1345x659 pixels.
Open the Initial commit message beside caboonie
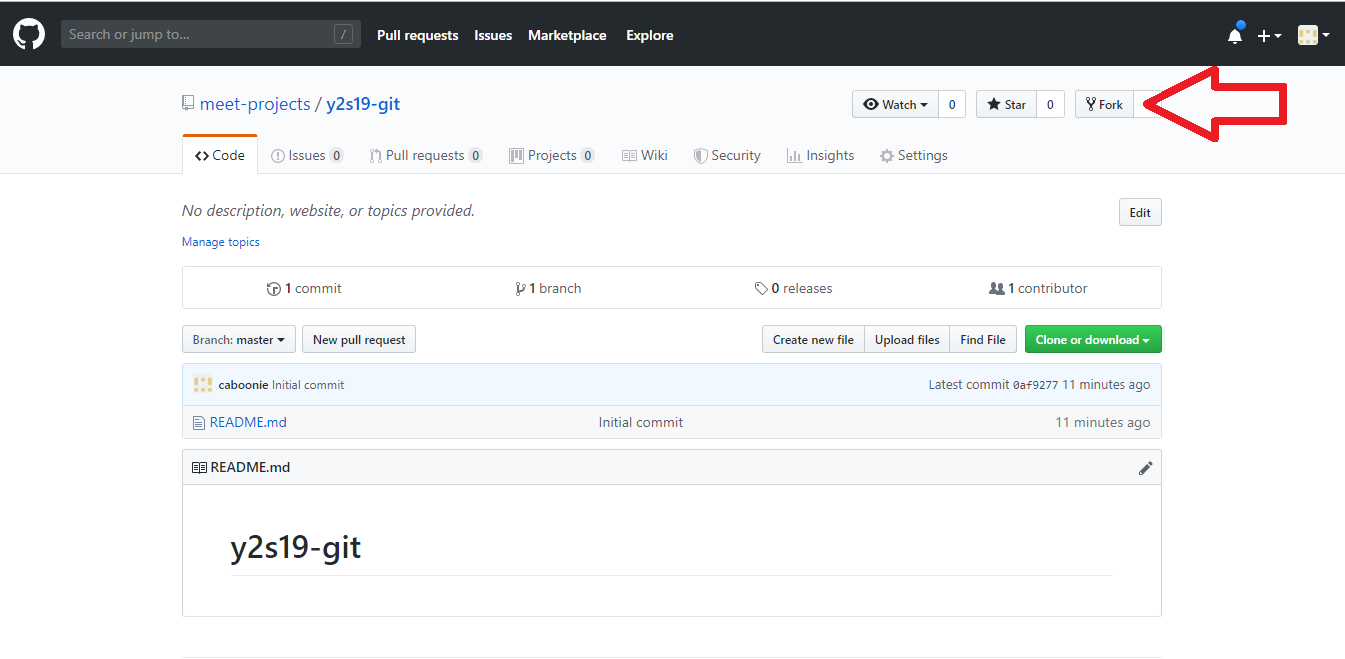click(x=308, y=385)
